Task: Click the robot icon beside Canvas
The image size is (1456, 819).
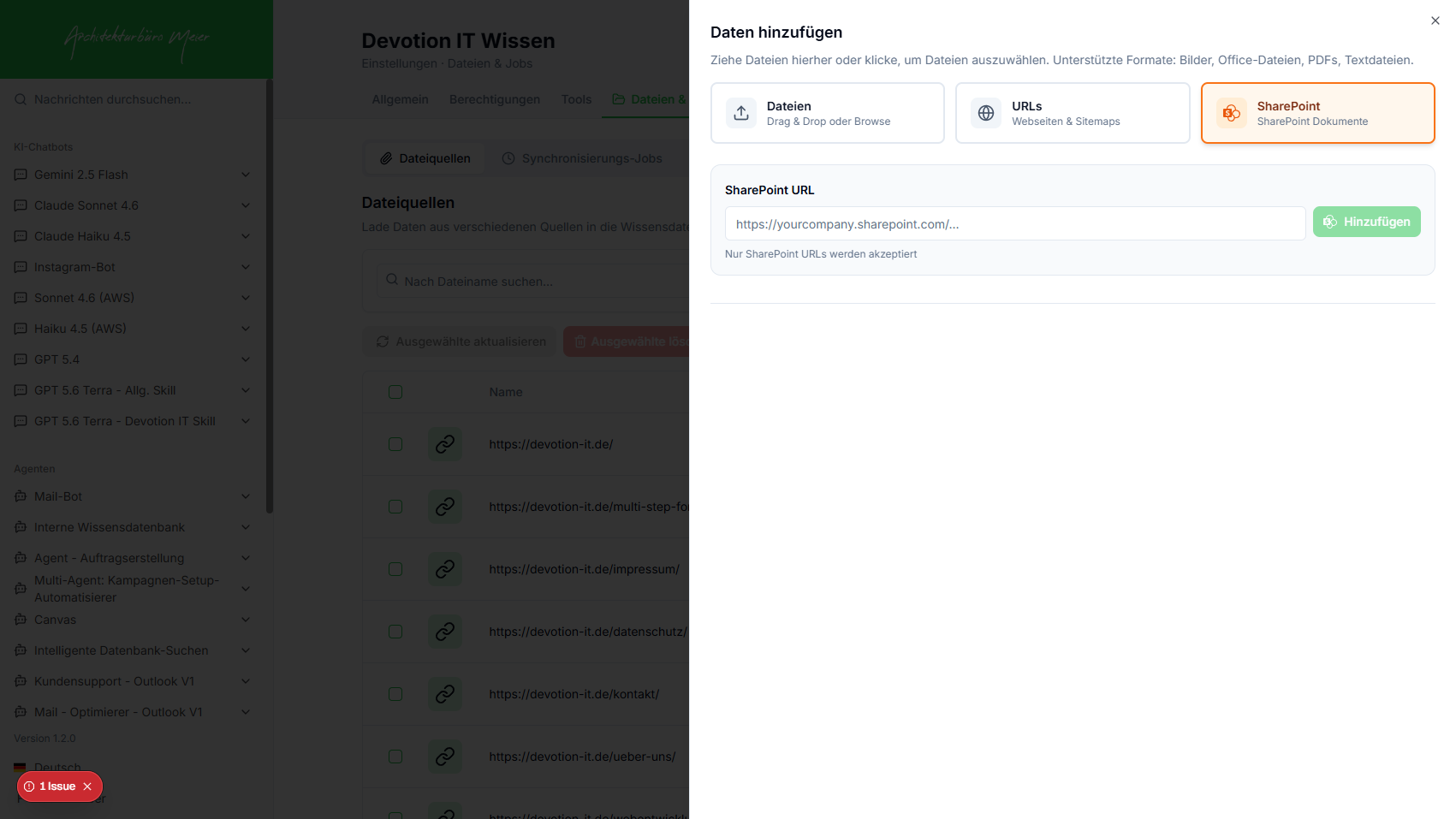Action: 21,620
